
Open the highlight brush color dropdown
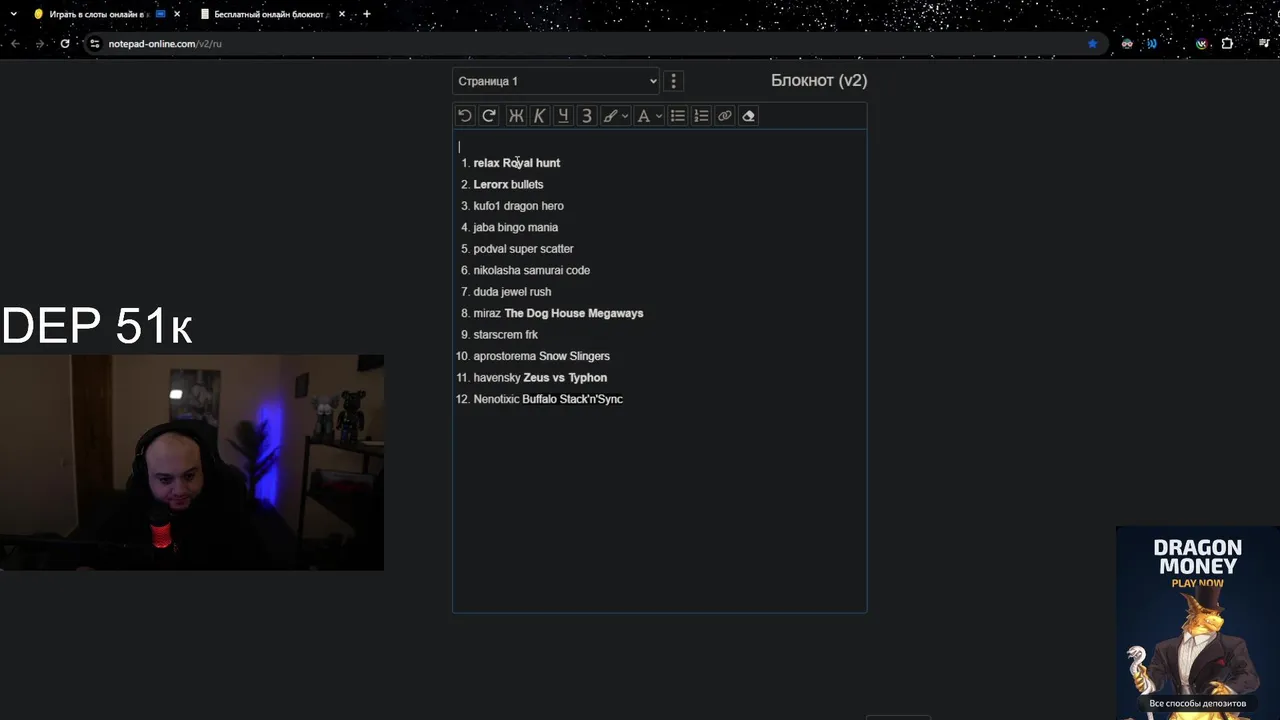(x=615, y=116)
